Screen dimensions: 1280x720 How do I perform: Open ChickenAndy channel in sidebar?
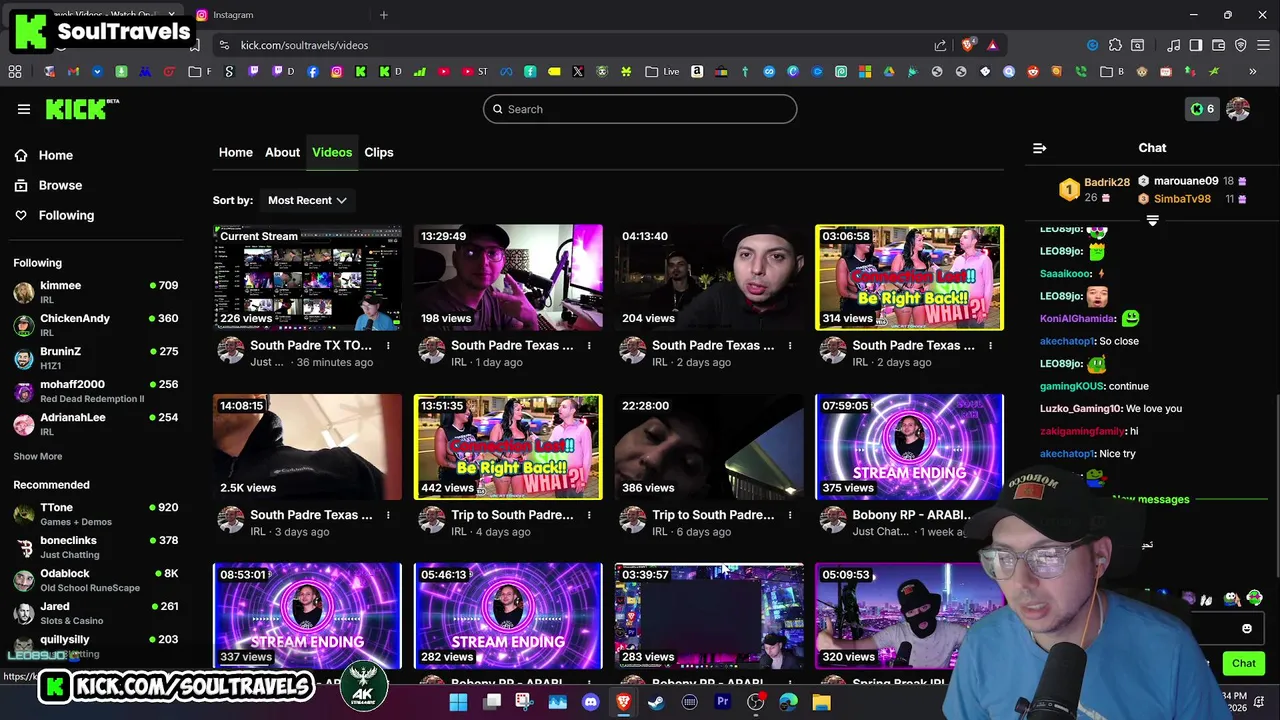click(95, 325)
